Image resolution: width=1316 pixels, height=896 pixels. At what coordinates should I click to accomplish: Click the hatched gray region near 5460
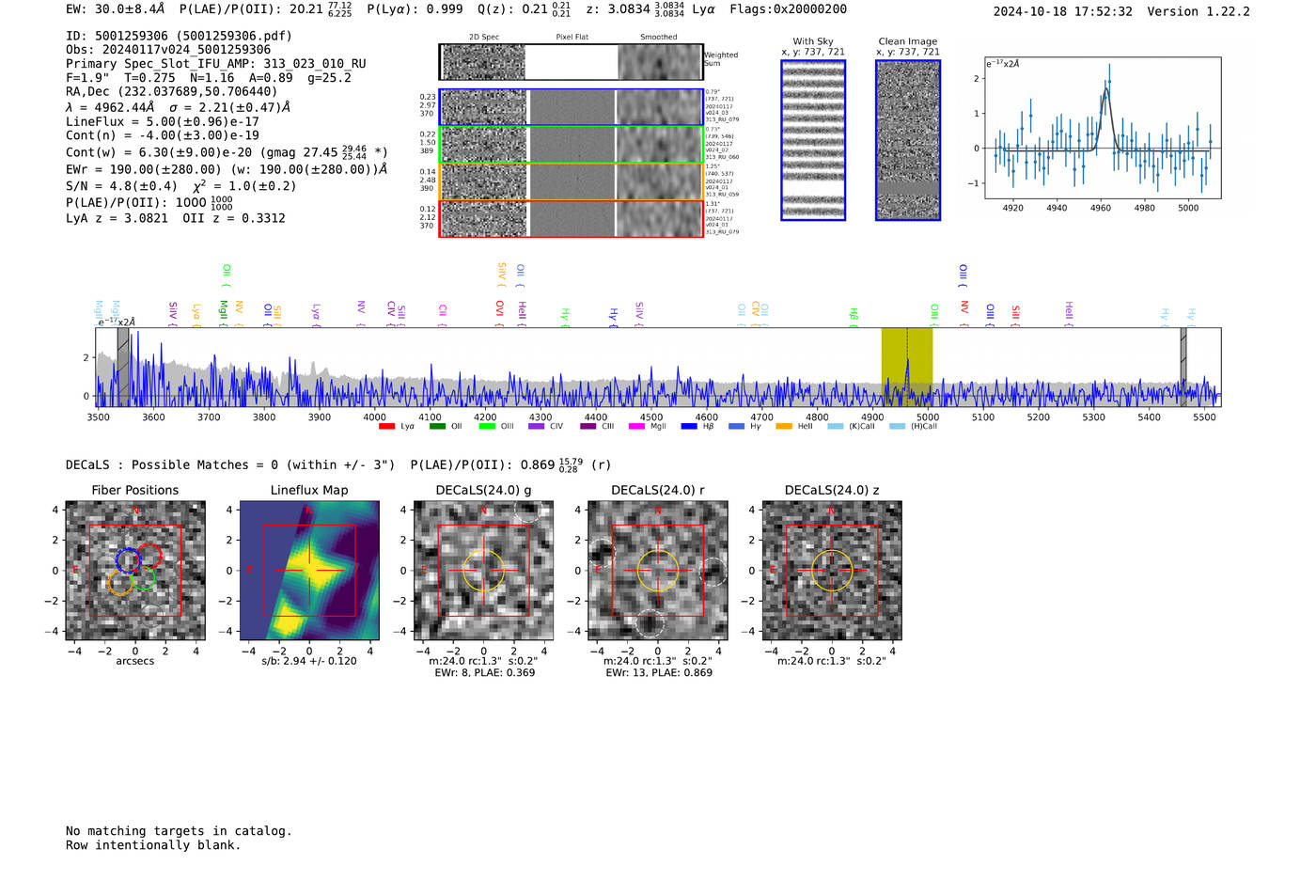click(x=1183, y=367)
